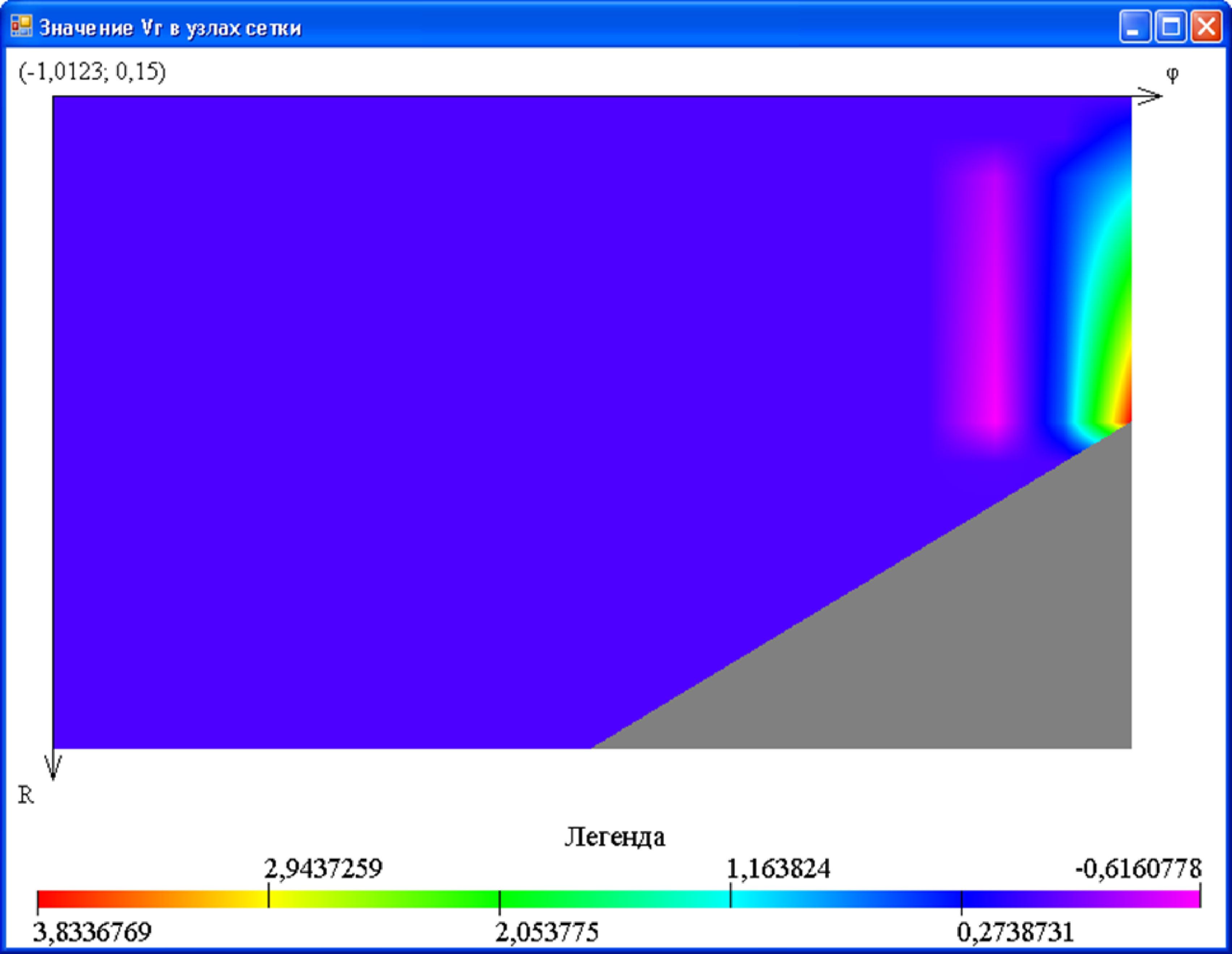The image size is (1232, 954).
Task: Click the legend value 1,163824
Action: point(779,868)
